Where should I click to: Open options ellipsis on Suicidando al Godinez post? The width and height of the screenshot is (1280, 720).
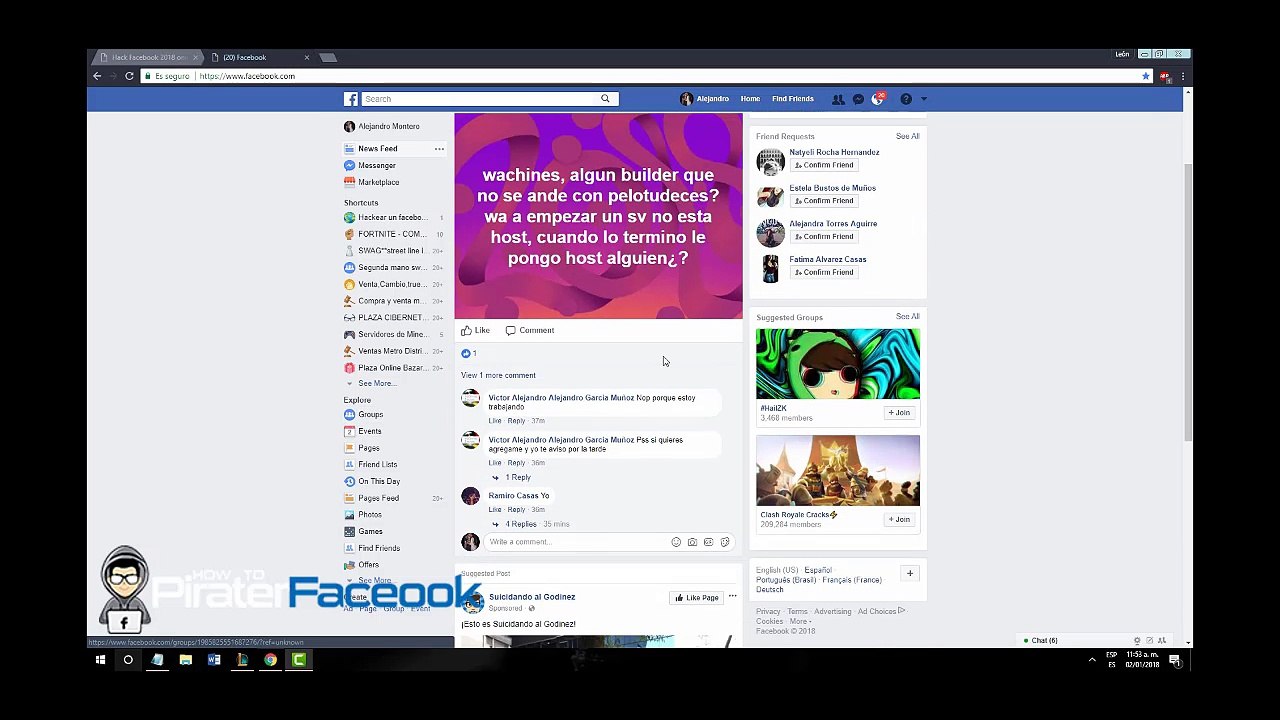tap(732, 597)
